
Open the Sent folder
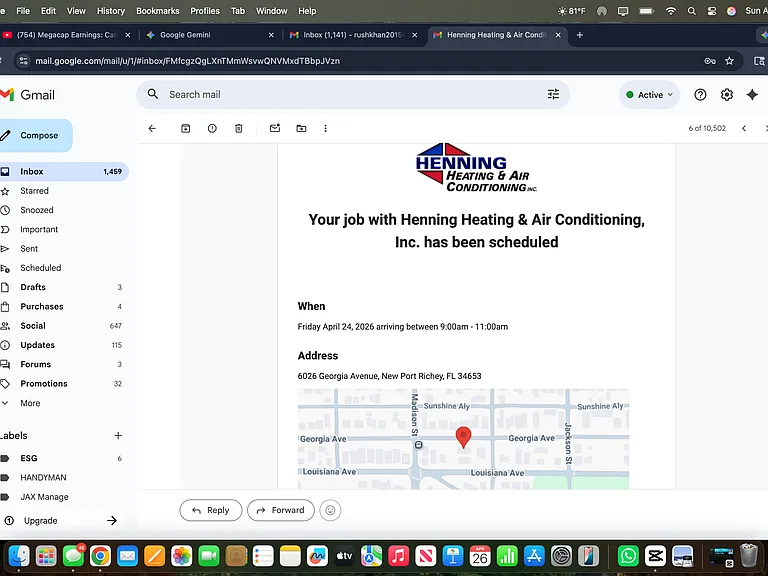point(64,249)
